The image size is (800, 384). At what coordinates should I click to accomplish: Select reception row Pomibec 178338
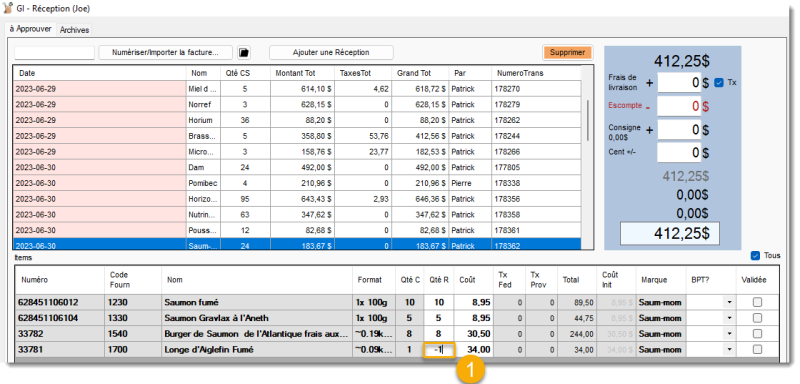tap(297, 183)
